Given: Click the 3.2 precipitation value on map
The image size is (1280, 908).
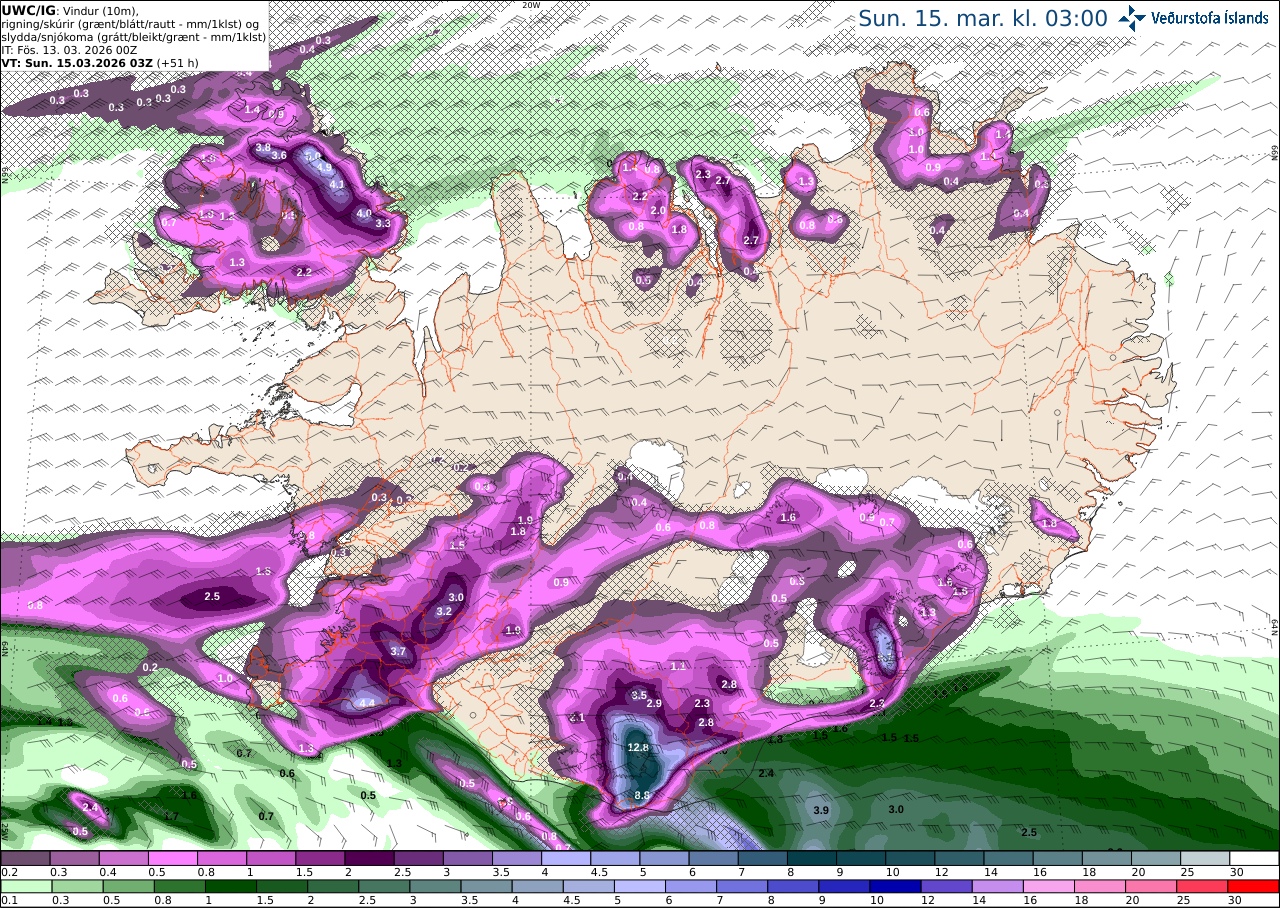Looking at the screenshot, I should pyautogui.click(x=444, y=611).
